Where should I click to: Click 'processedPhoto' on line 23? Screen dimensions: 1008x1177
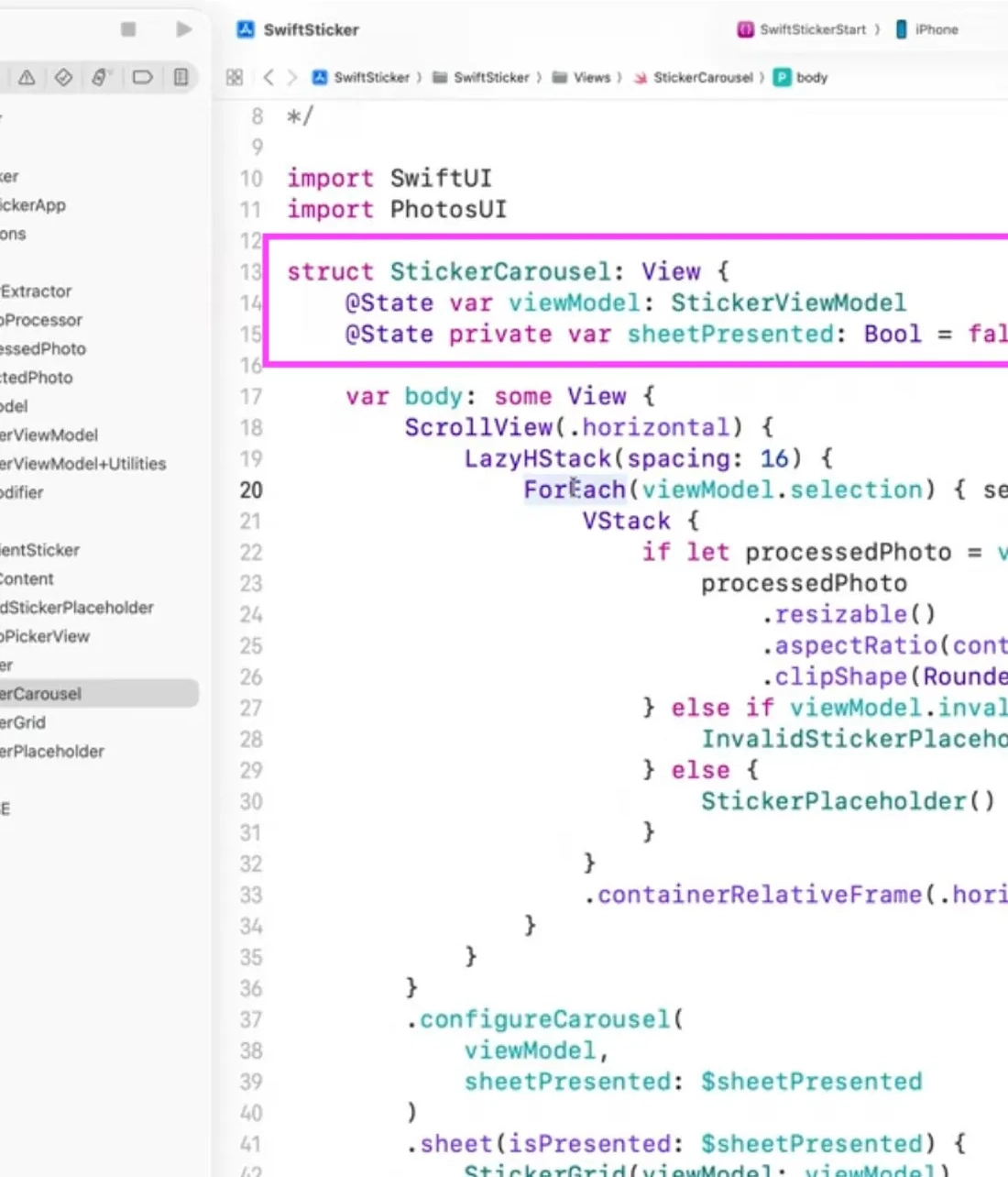pyautogui.click(x=804, y=583)
